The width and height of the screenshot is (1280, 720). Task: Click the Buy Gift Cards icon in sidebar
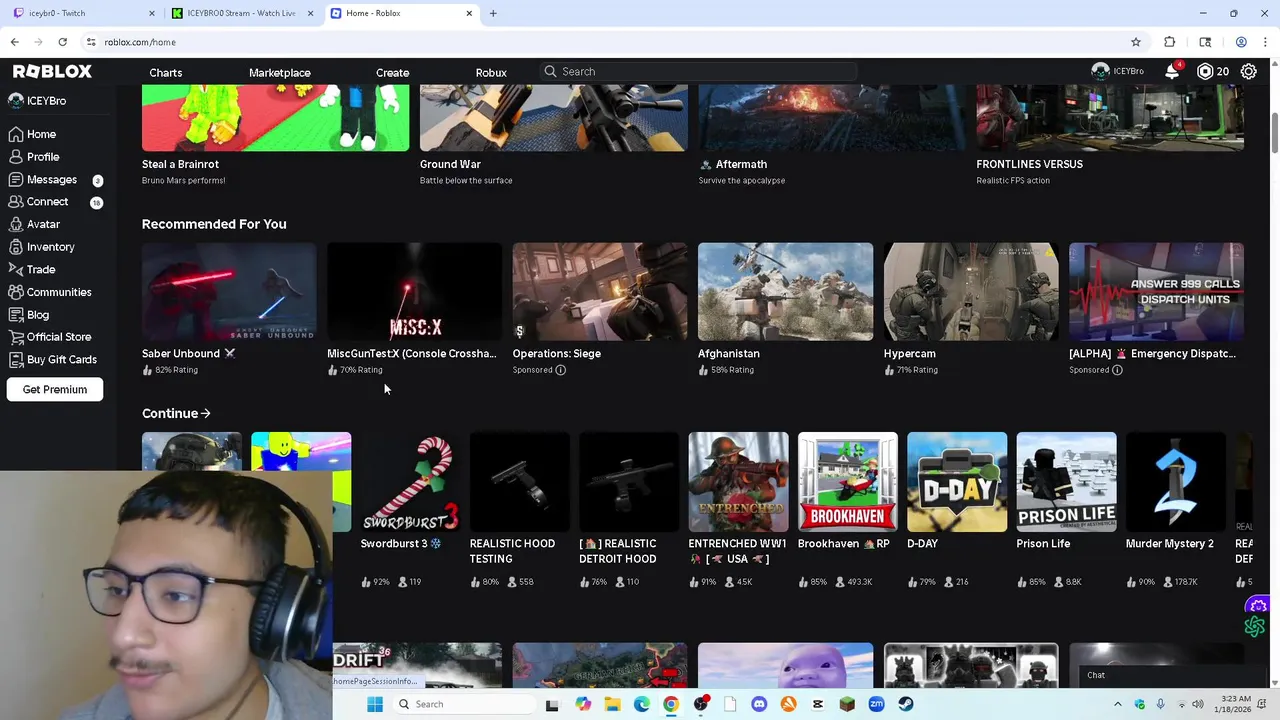(x=16, y=360)
